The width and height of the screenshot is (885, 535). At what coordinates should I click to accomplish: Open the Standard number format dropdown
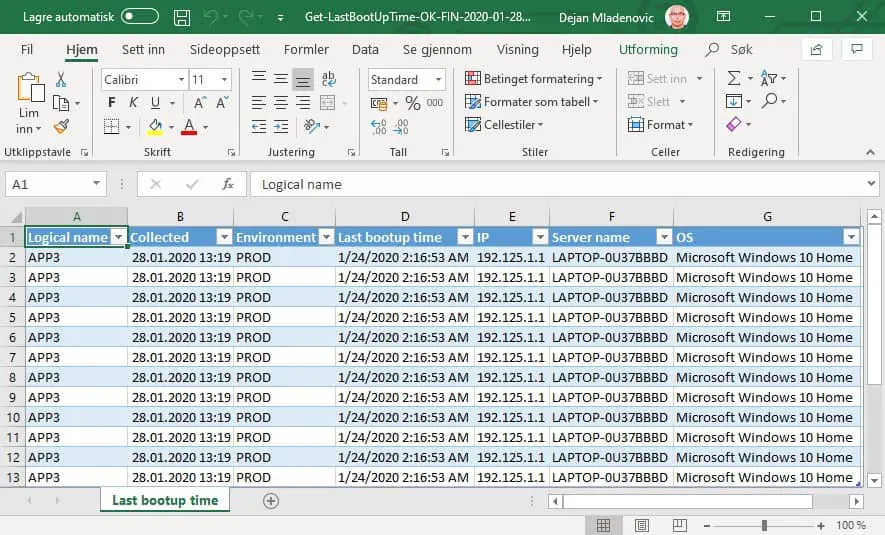[438, 80]
